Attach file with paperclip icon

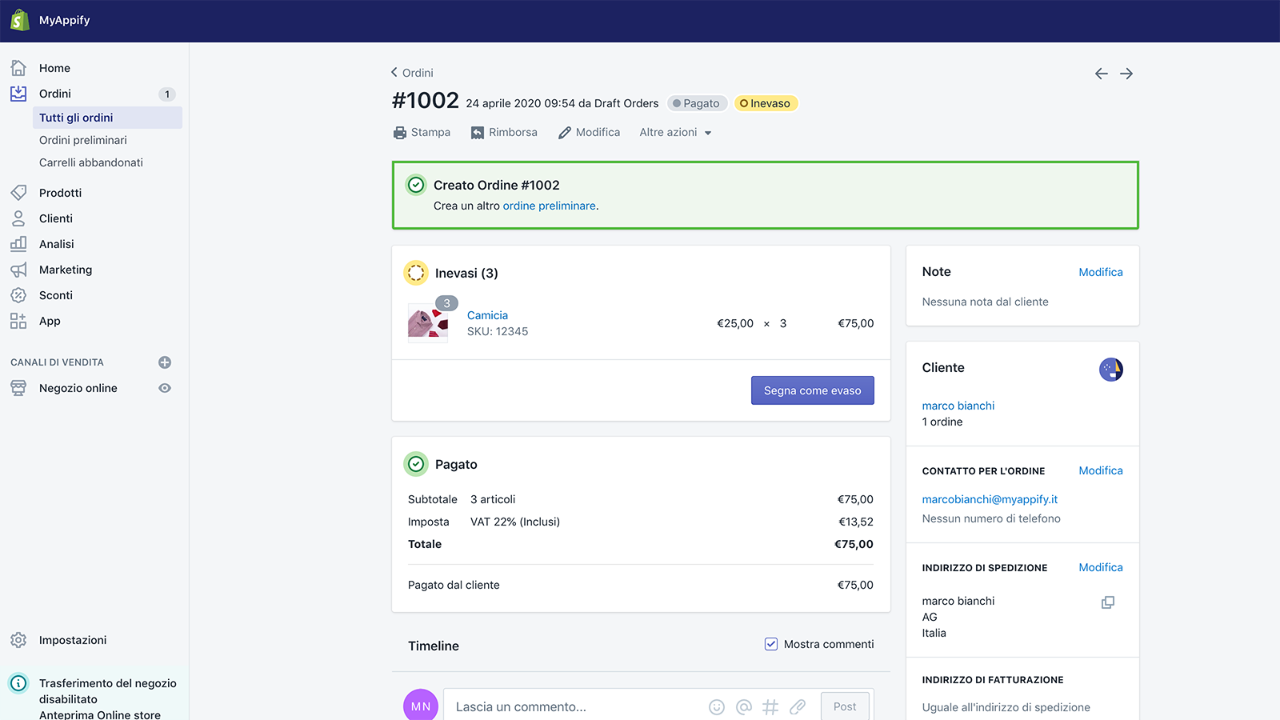tap(797, 707)
